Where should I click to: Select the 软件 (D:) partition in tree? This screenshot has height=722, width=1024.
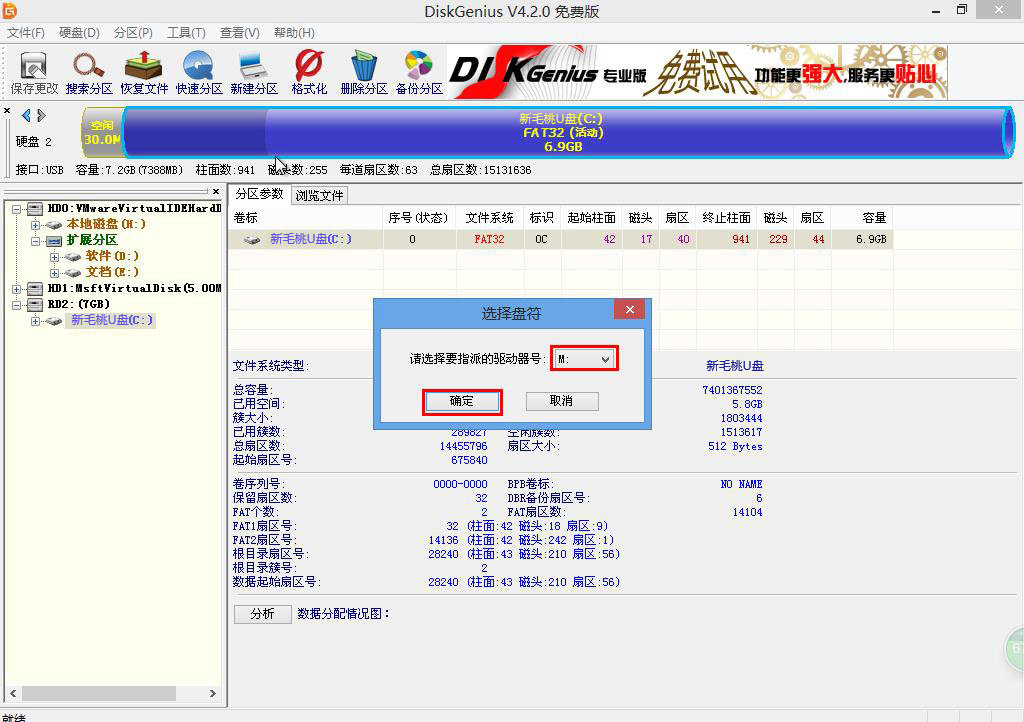(112, 256)
